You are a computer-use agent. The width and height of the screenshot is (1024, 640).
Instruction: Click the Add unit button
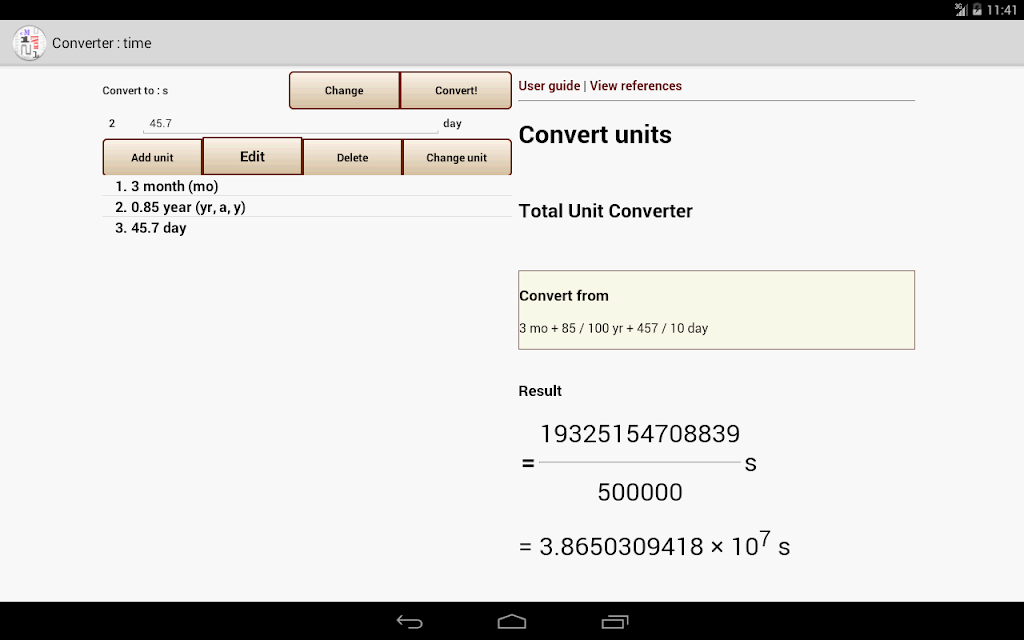coord(152,157)
